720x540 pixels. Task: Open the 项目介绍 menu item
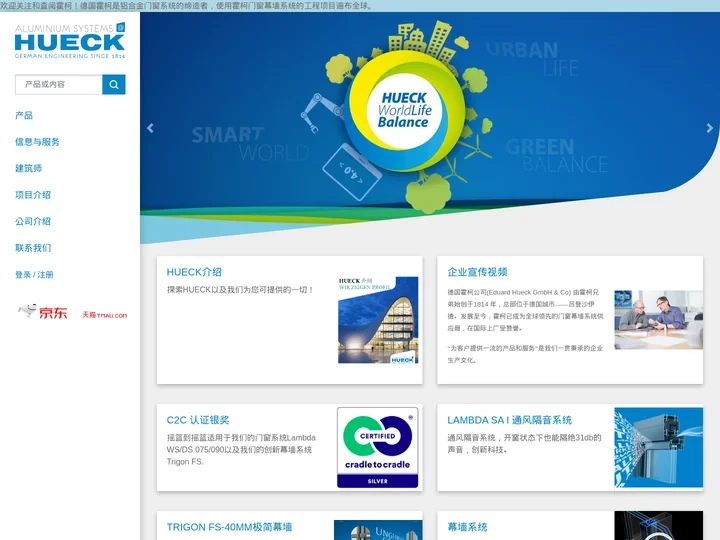33,195
